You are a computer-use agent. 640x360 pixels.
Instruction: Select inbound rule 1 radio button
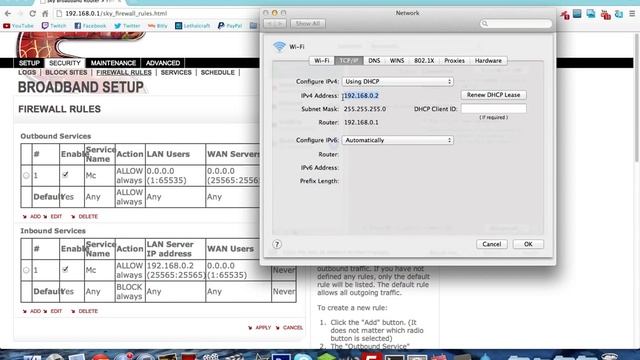[26, 270]
